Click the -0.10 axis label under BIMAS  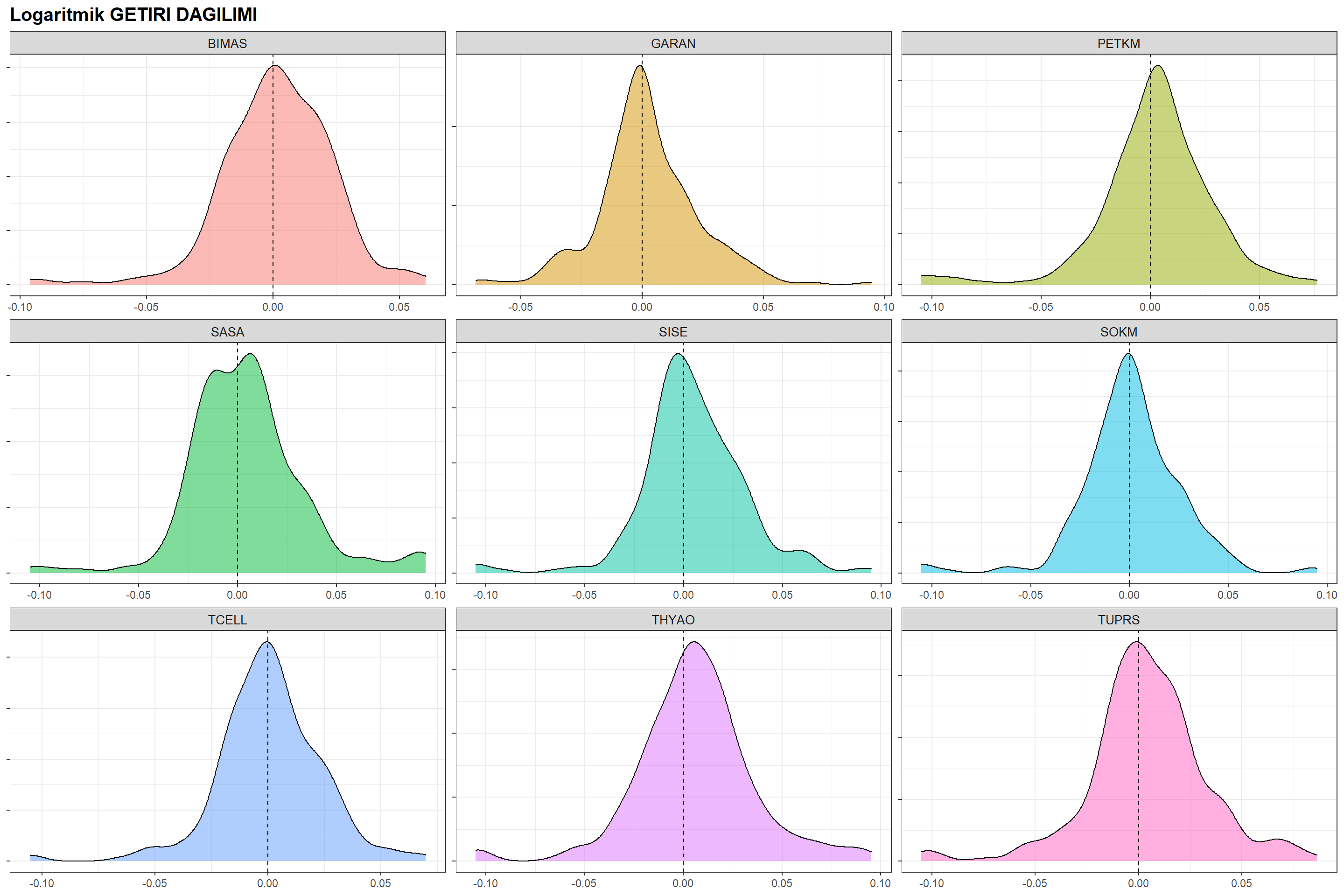[x=20, y=307]
